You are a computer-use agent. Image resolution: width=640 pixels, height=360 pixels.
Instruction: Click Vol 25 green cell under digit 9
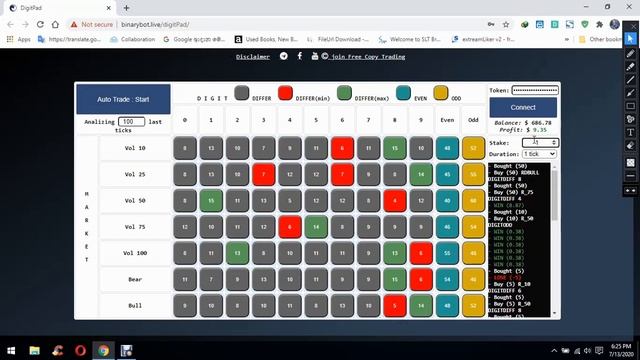tap(421, 174)
